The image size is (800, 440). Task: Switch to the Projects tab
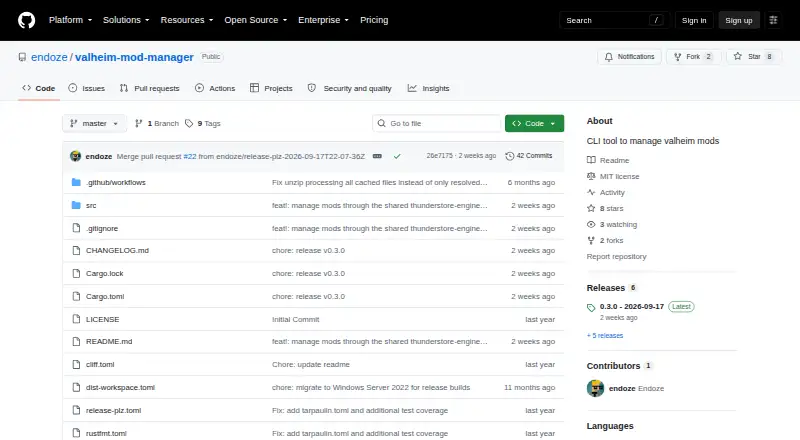[271, 88]
